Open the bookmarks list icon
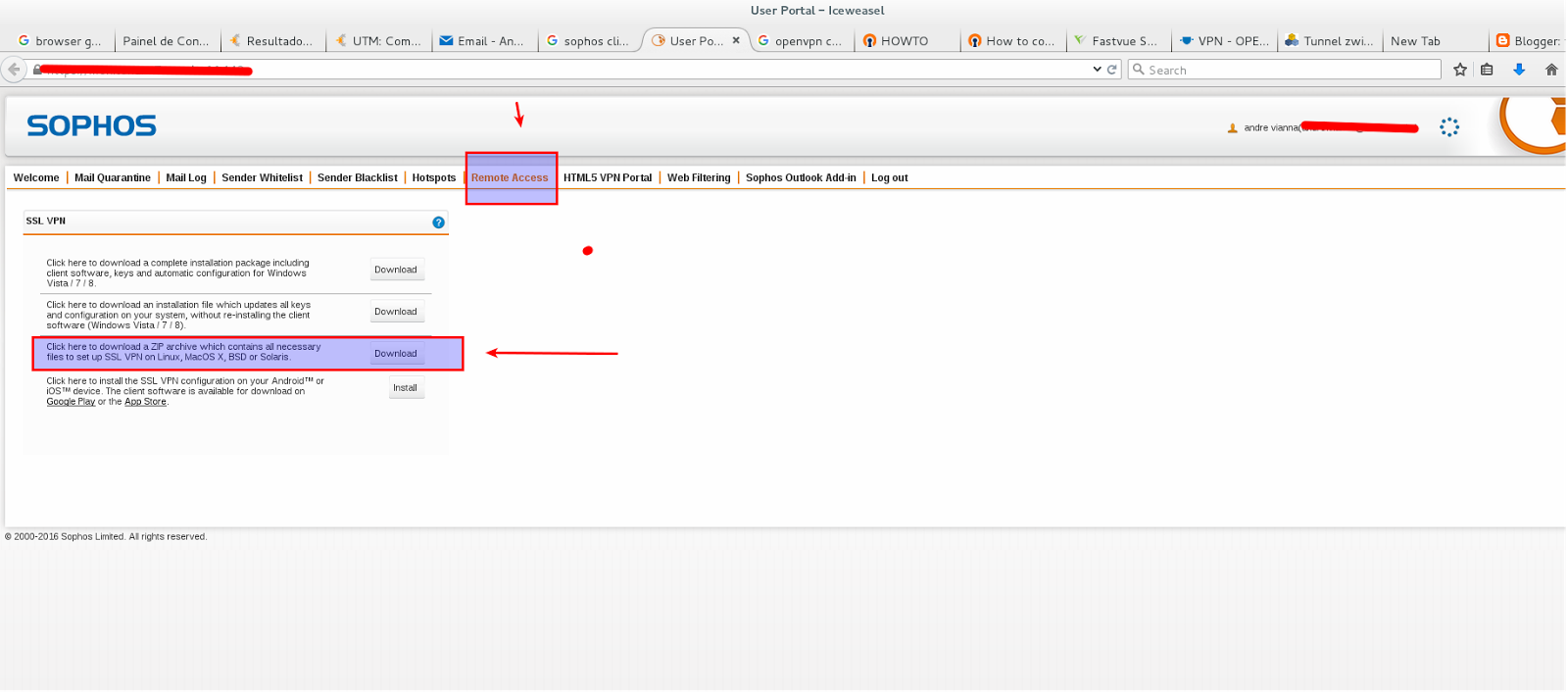Screen dimensions: 1568x692 [x=1487, y=70]
